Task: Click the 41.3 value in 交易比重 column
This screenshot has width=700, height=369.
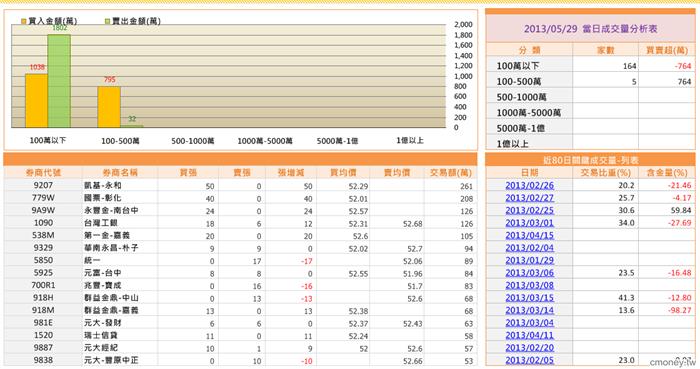Action: click(x=626, y=298)
